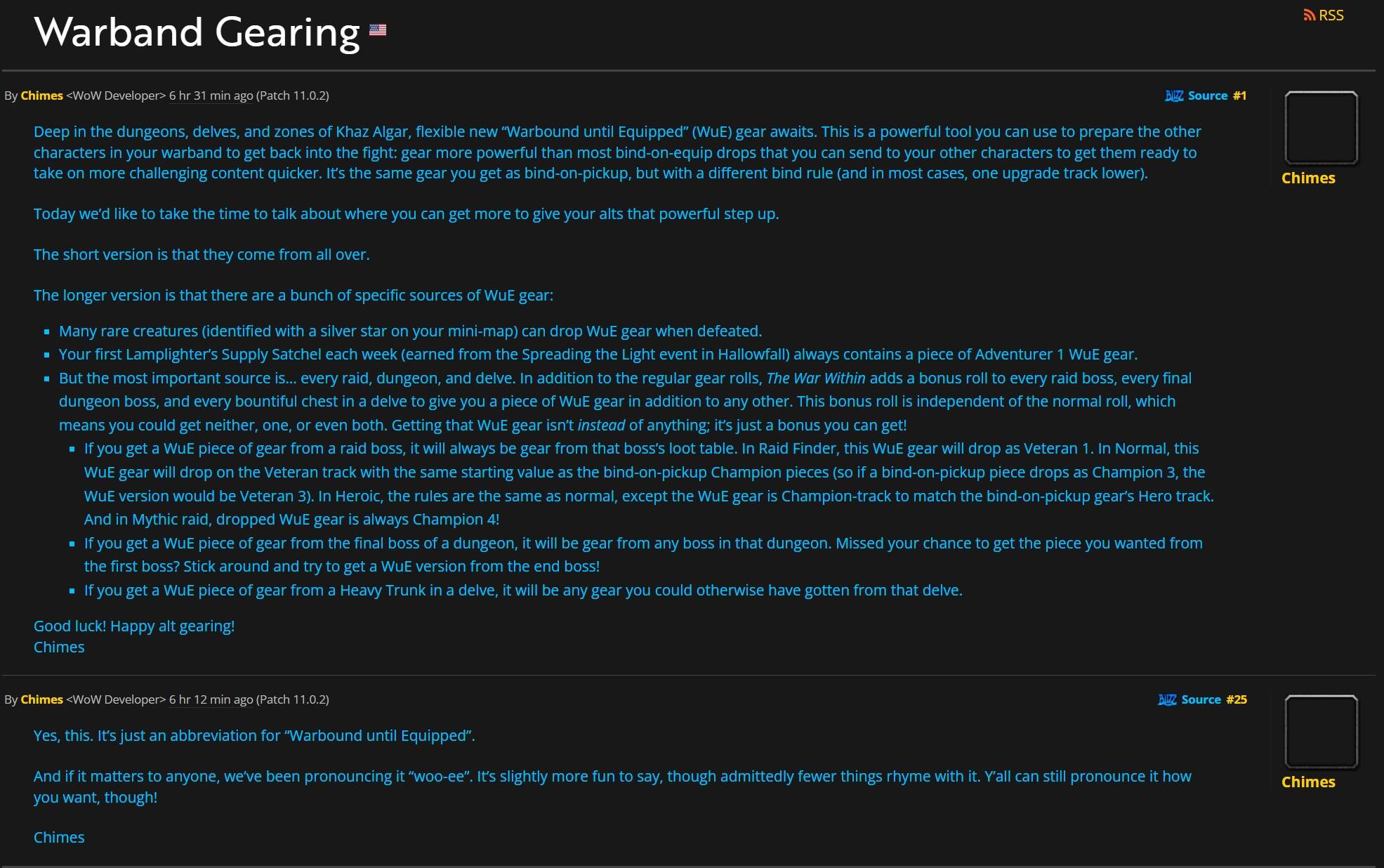Click the Blizzard icon on second post
The image size is (1384, 868).
1167,699
